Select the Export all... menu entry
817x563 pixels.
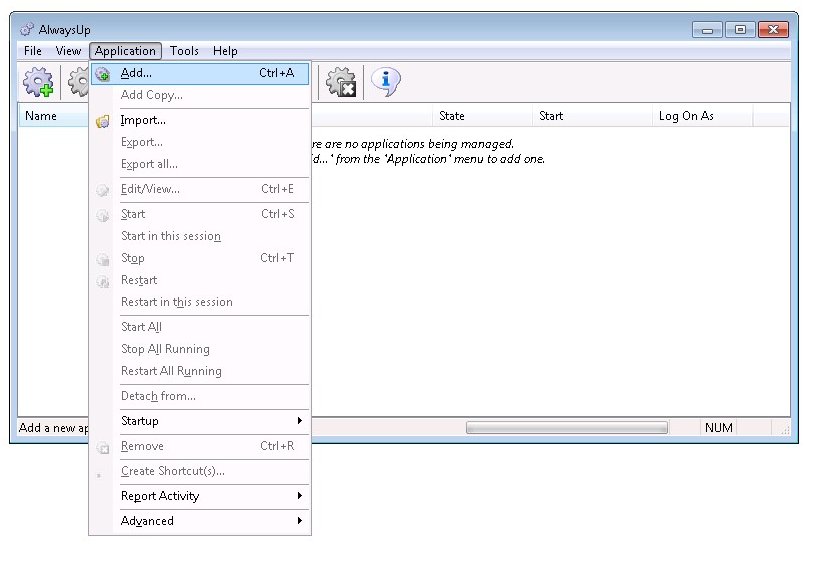[200, 164]
